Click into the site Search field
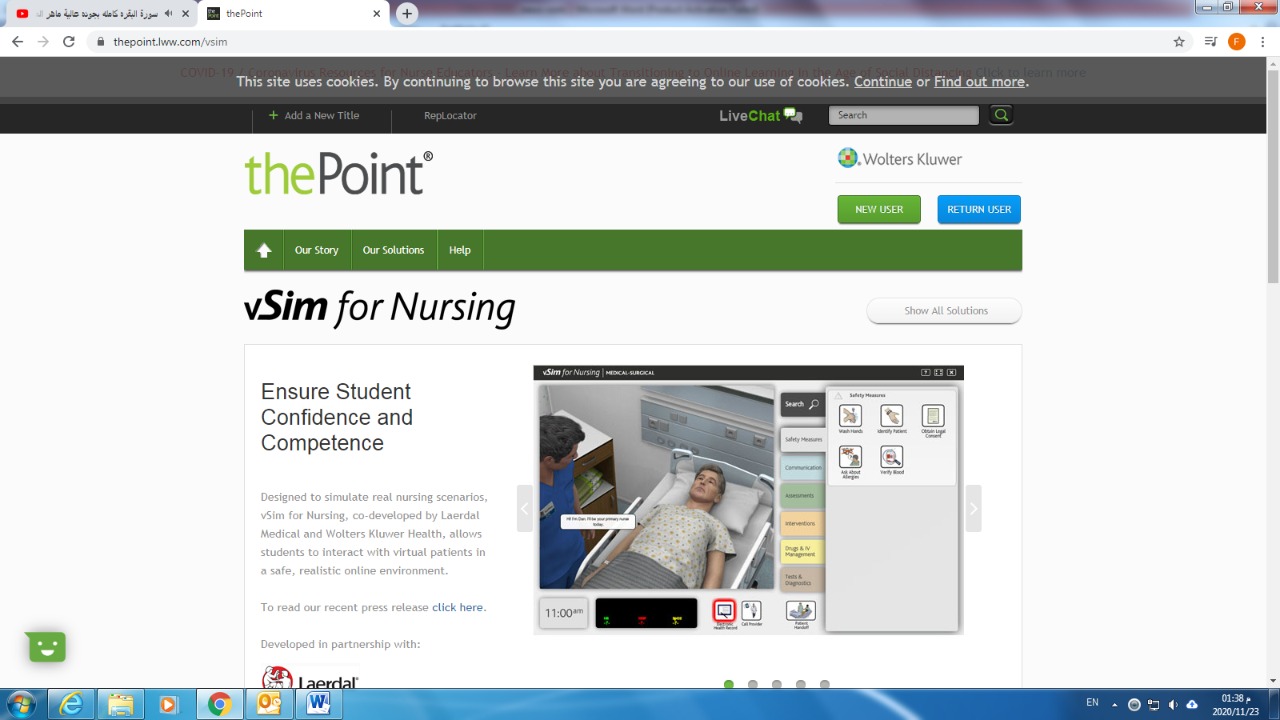 click(903, 115)
